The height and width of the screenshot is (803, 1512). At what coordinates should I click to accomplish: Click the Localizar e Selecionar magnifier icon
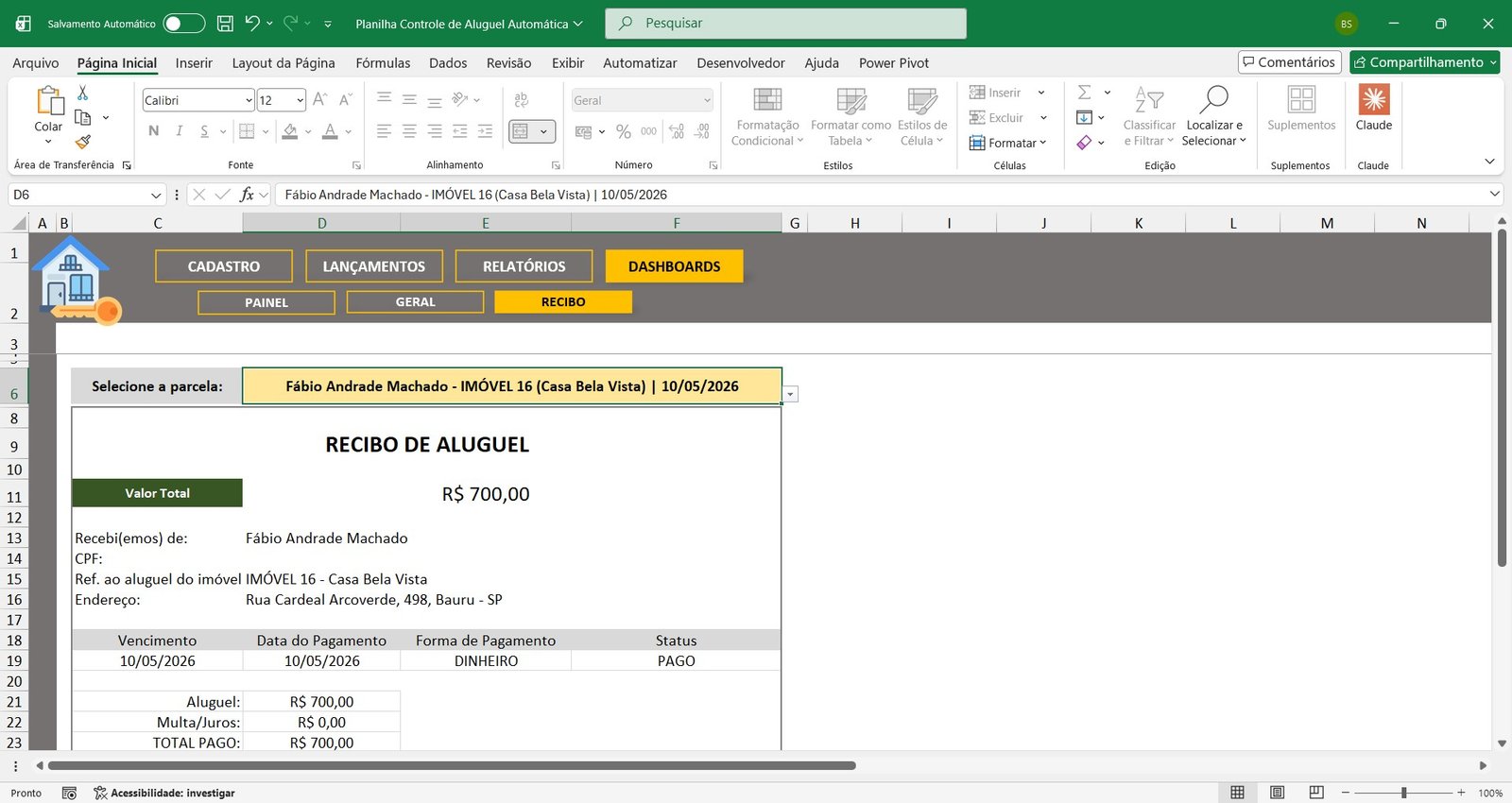[1214, 99]
